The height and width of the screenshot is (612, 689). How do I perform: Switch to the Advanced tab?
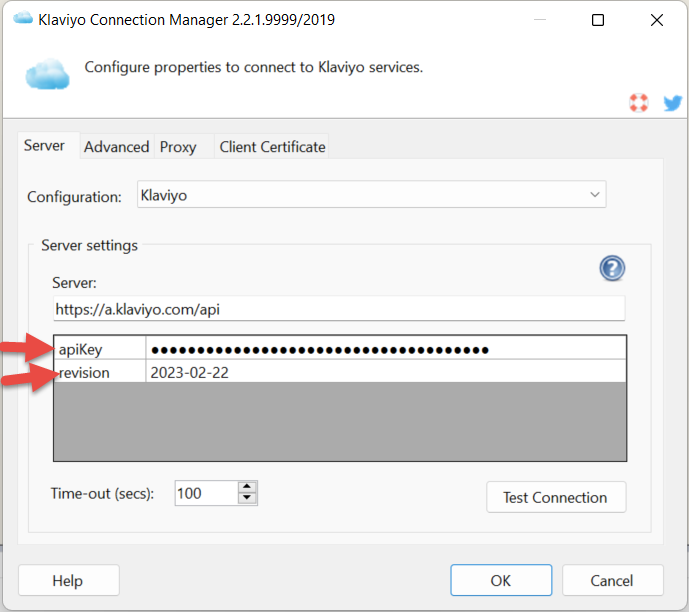click(116, 147)
